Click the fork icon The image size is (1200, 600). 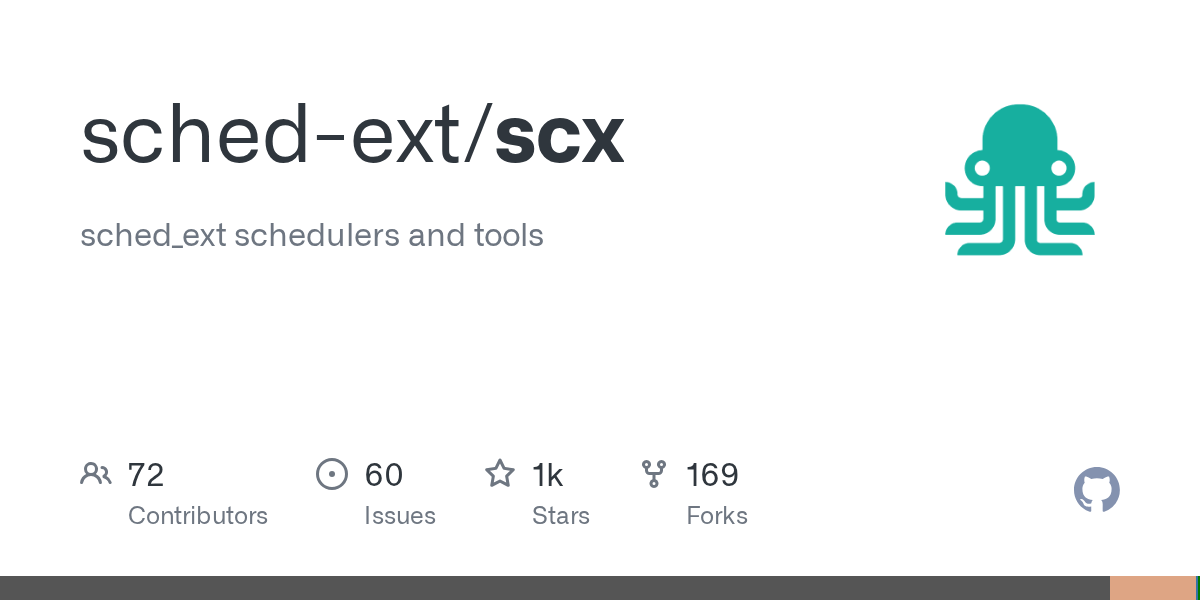(654, 474)
